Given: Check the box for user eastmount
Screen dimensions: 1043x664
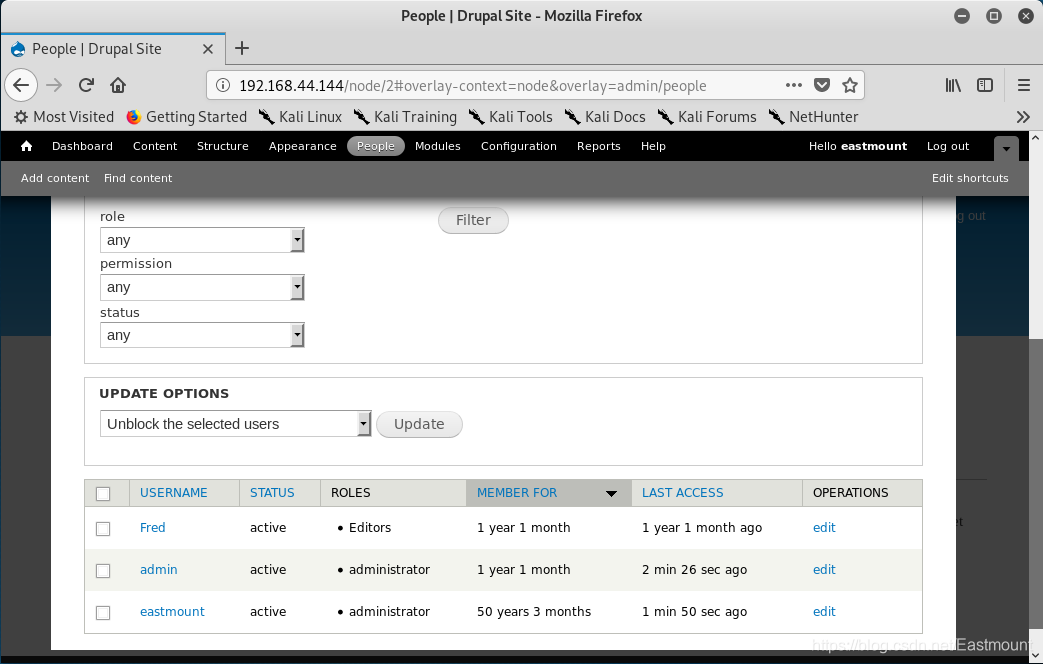Looking at the screenshot, I should tap(103, 613).
